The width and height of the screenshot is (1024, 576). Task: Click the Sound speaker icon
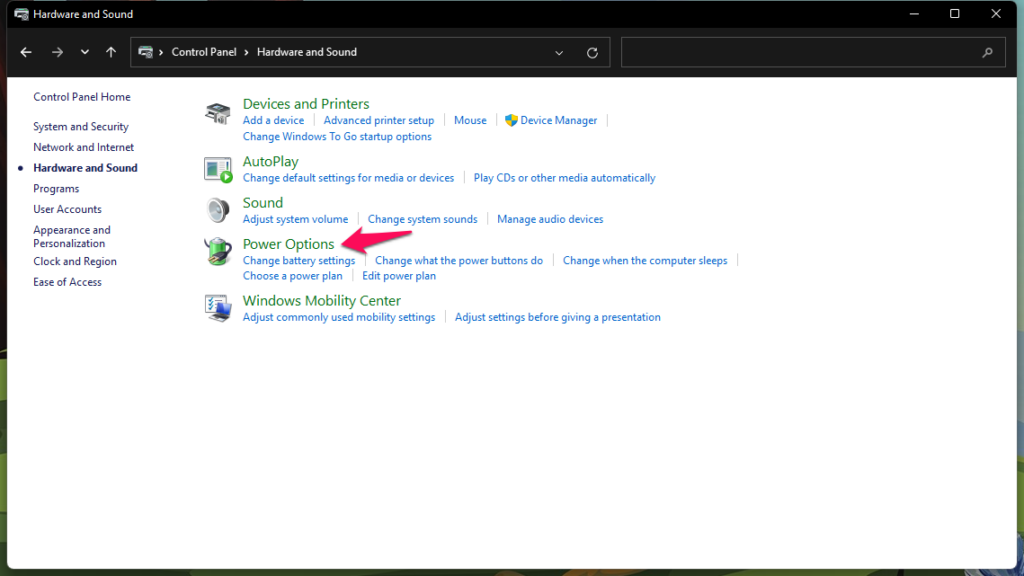217,210
